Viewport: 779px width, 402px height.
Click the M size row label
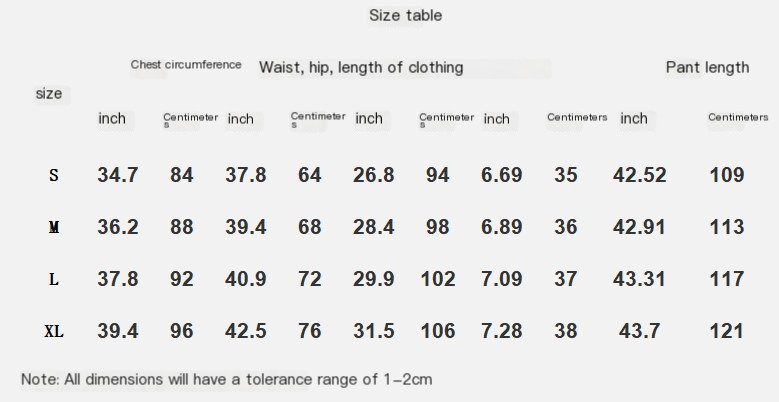(x=54, y=227)
